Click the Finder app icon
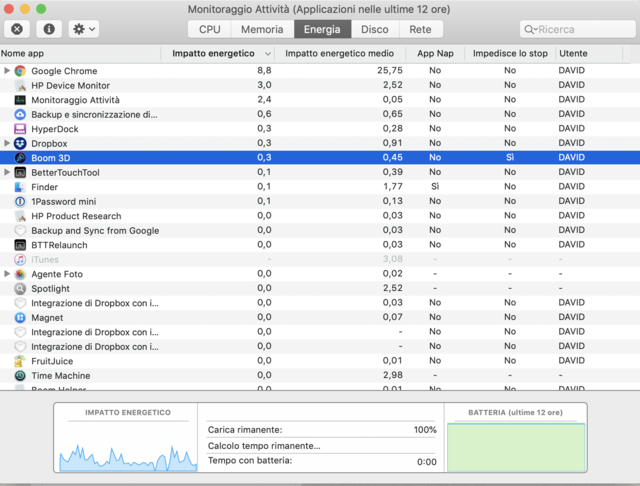The height and width of the screenshot is (486, 640). click(20, 187)
